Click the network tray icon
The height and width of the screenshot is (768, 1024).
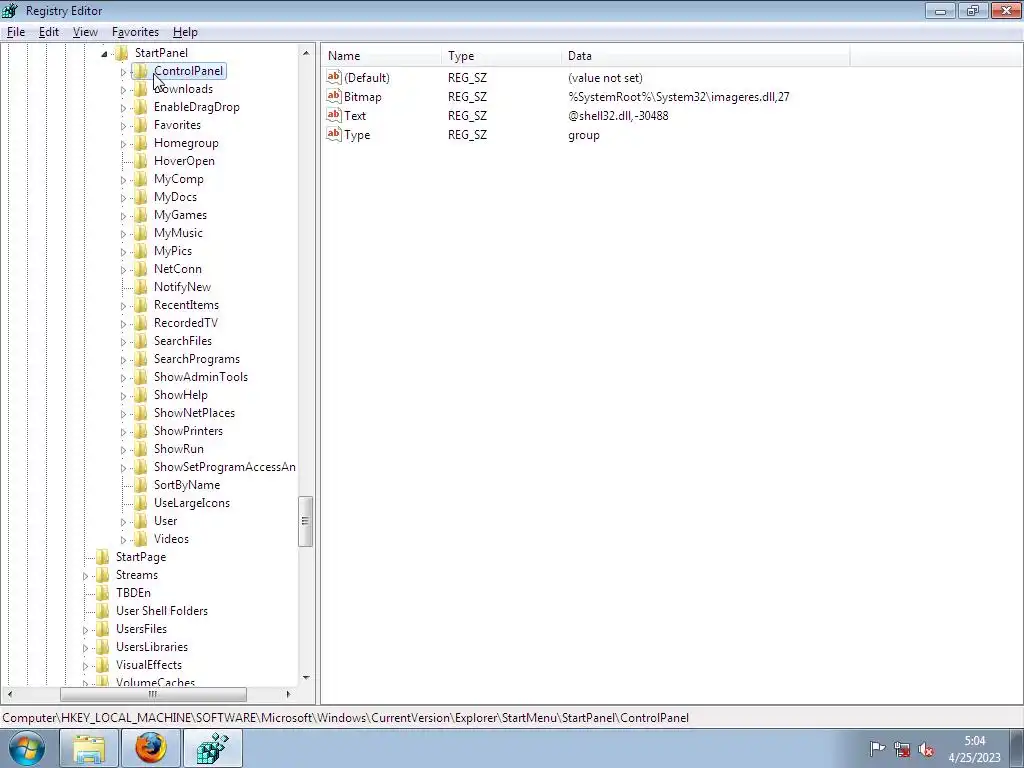[902, 749]
